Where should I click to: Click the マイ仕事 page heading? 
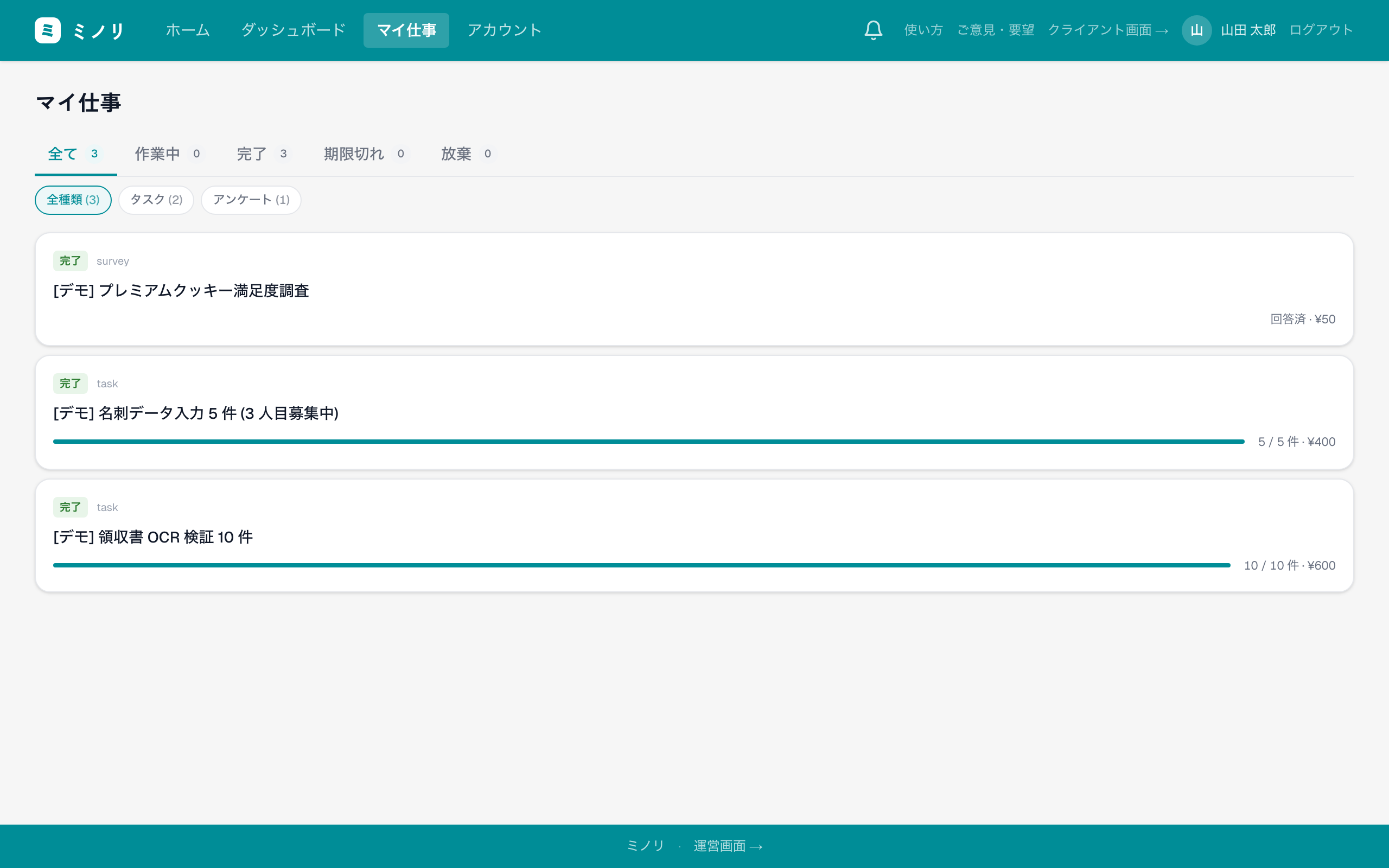coord(79,103)
